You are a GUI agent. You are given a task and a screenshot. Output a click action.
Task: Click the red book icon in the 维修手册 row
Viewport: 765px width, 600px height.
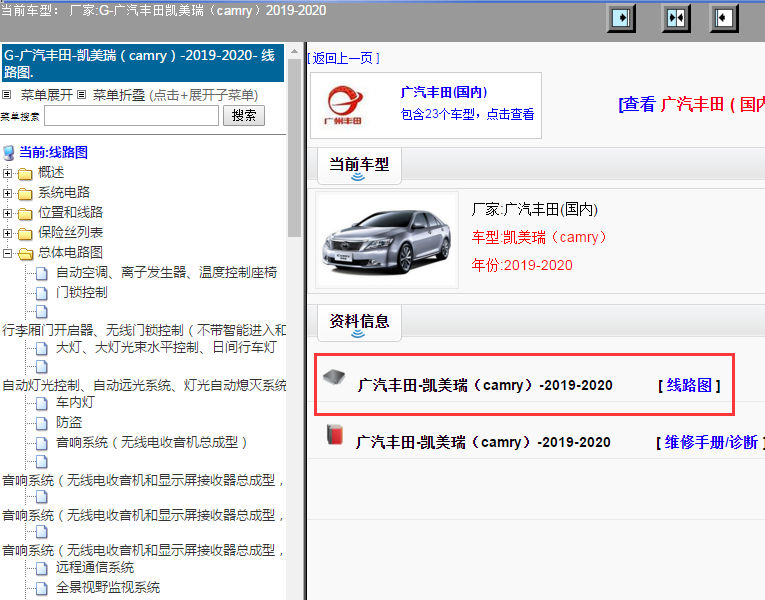(335, 435)
